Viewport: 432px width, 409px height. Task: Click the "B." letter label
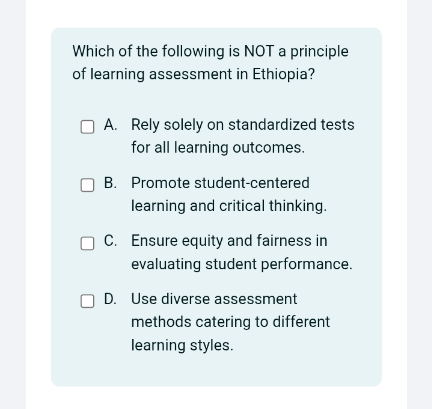point(110,183)
